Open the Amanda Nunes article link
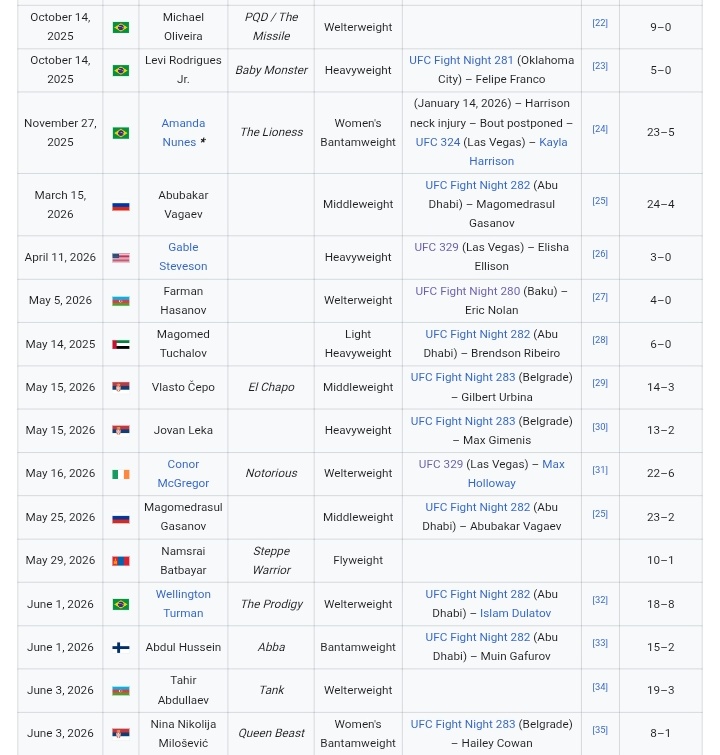This screenshot has width=720, height=755. [181, 132]
